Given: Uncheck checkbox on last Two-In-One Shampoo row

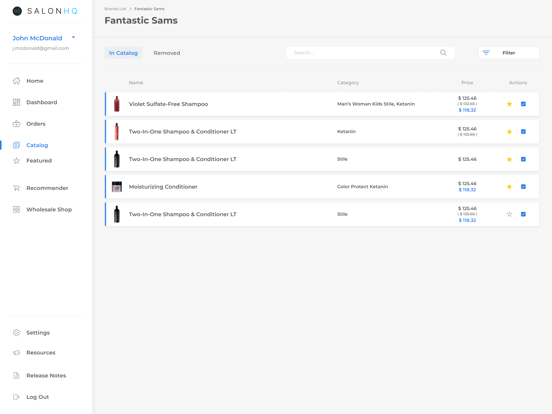Looking at the screenshot, I should [x=523, y=214].
